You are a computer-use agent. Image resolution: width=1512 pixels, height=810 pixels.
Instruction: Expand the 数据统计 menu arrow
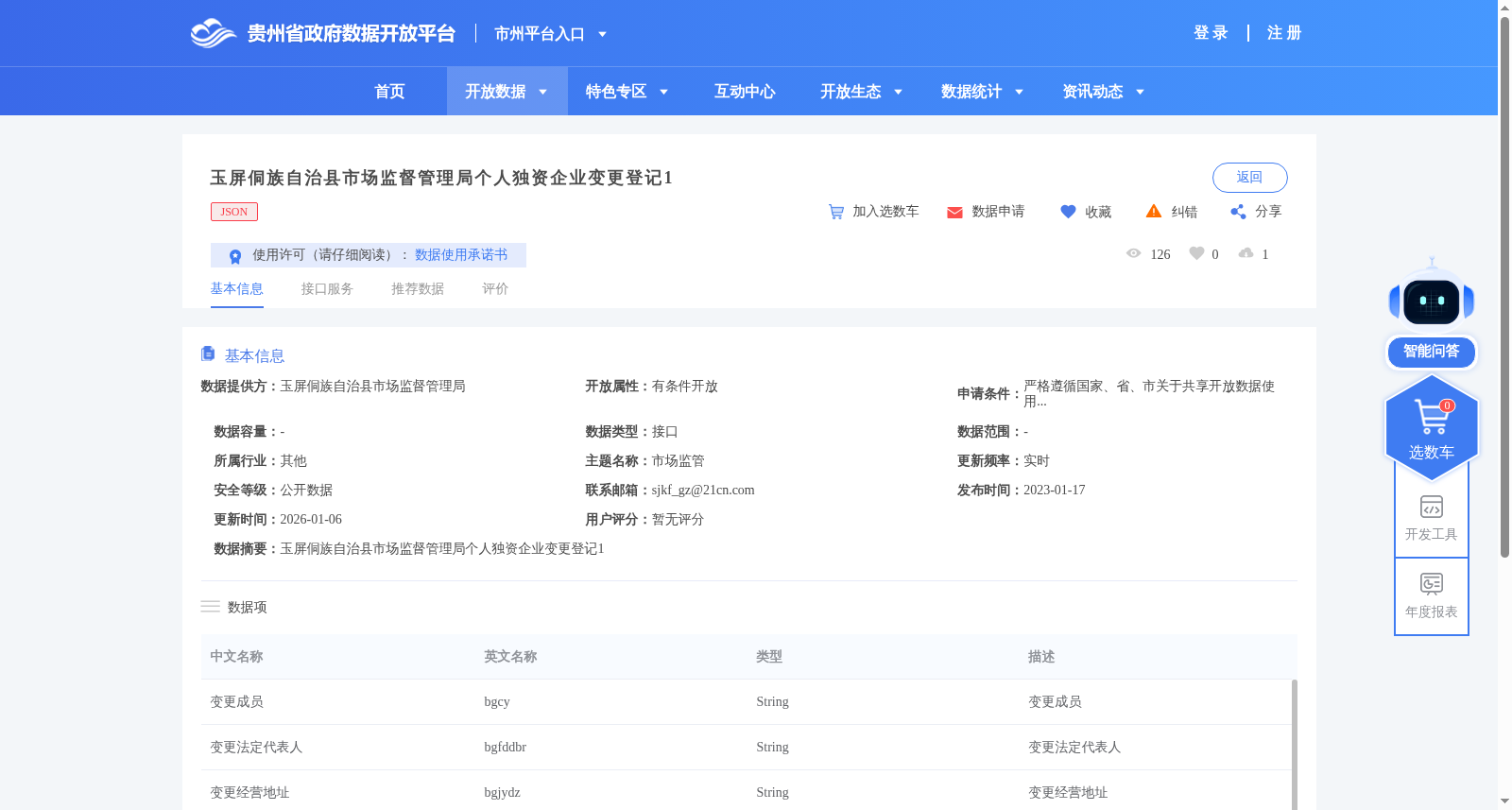(x=1019, y=92)
